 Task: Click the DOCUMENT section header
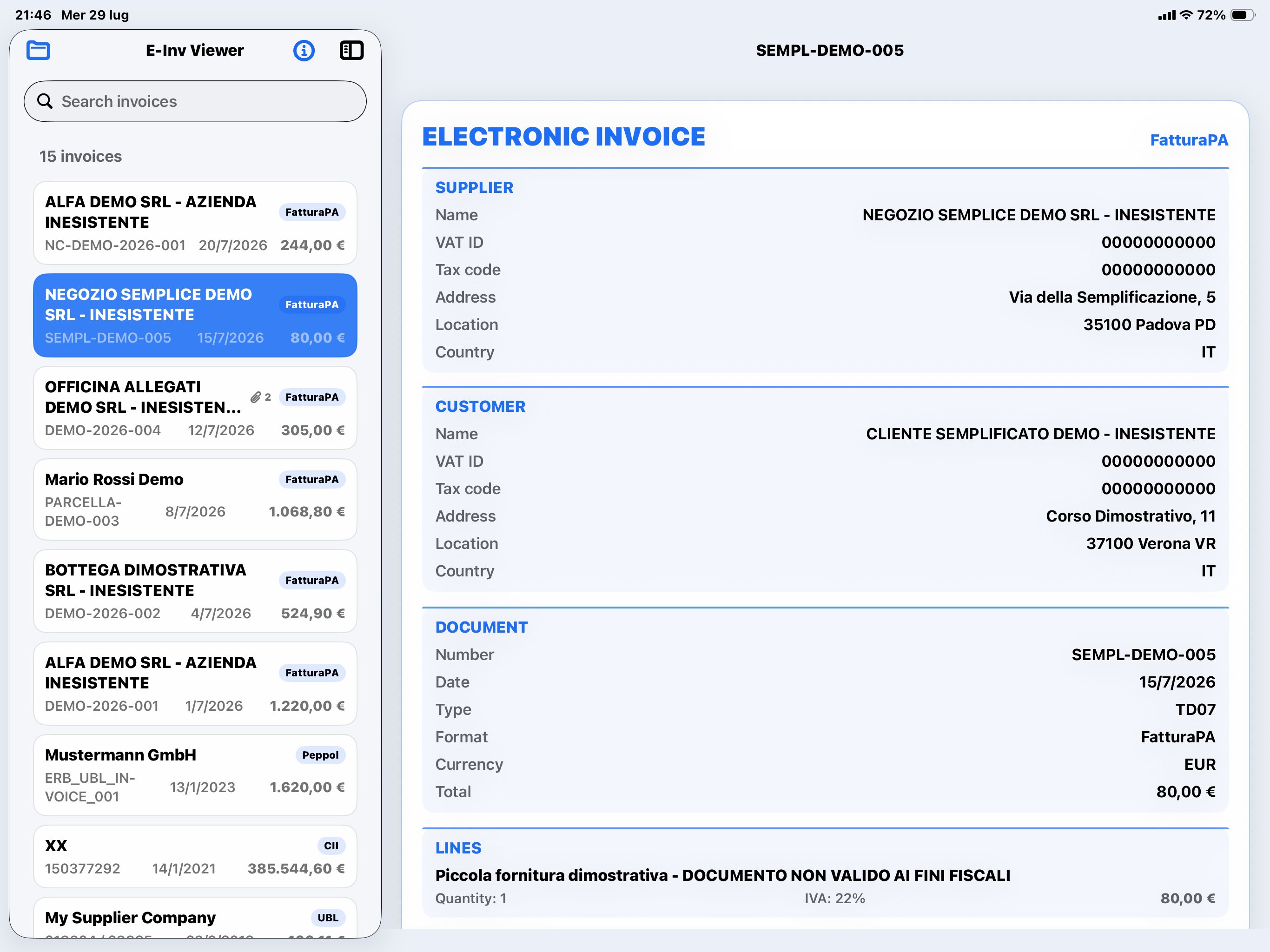coord(481,627)
